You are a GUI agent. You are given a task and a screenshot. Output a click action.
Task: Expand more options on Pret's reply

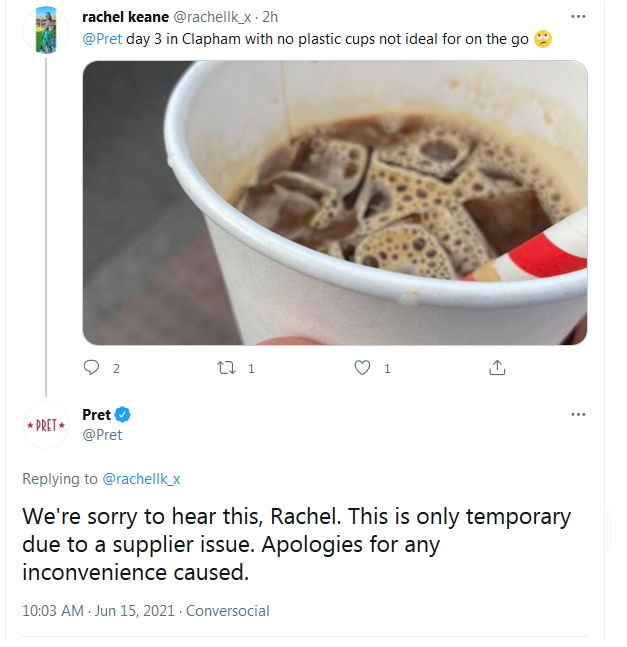(x=578, y=414)
